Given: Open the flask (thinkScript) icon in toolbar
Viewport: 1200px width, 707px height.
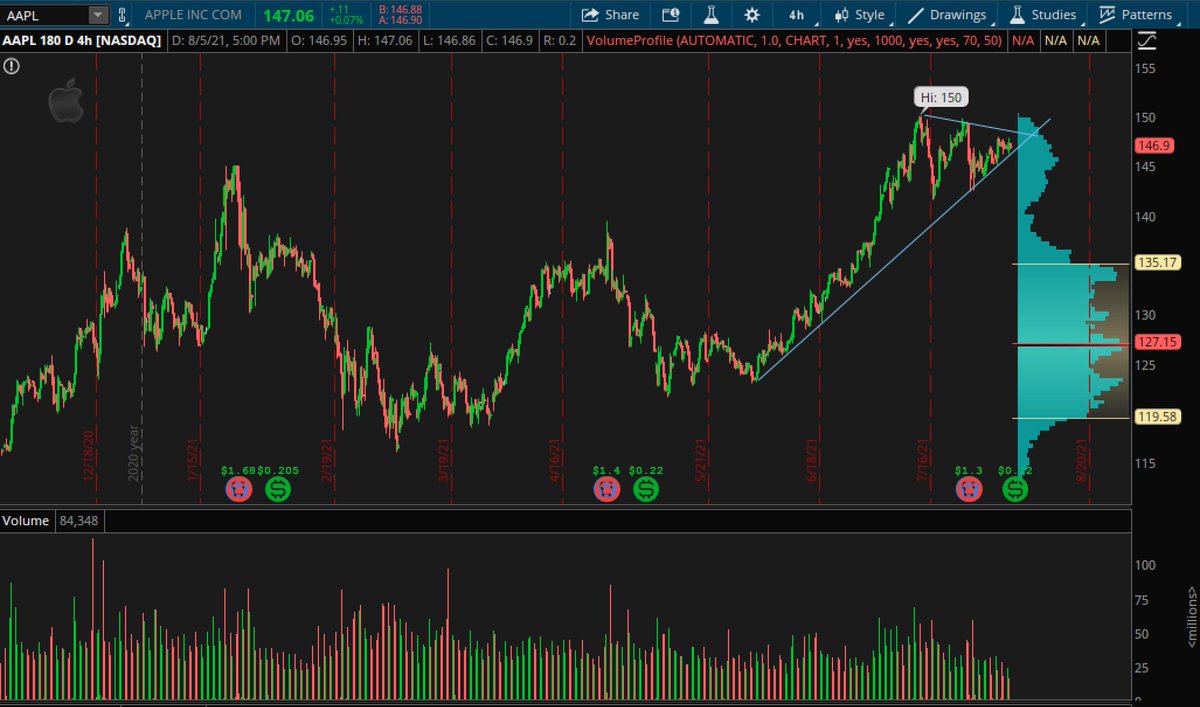Looking at the screenshot, I should point(711,15).
